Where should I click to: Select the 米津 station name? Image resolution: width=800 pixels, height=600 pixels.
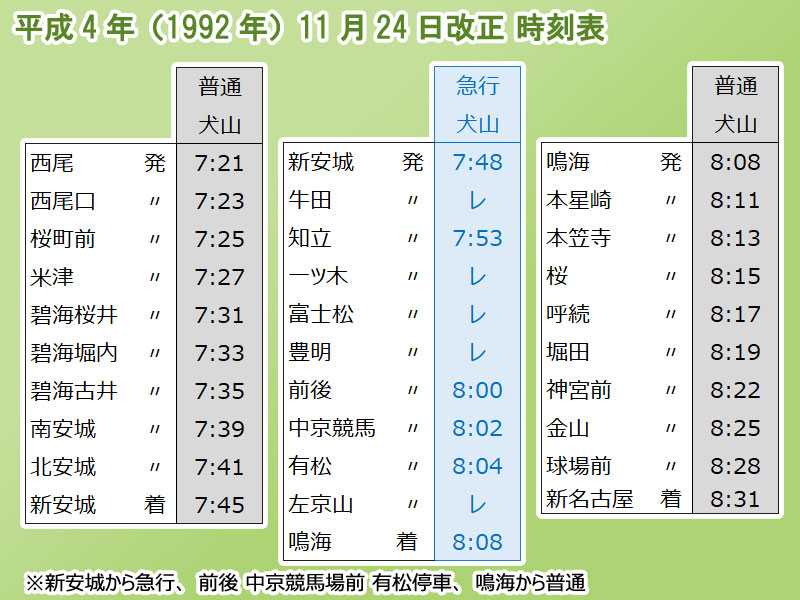point(52,277)
